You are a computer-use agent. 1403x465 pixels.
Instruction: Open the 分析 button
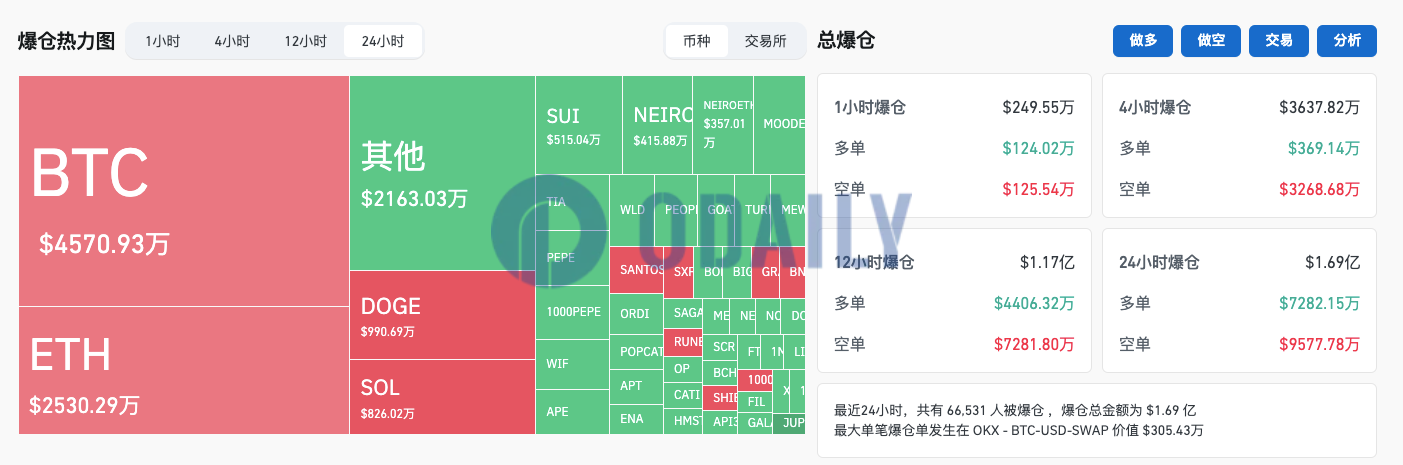1347,41
